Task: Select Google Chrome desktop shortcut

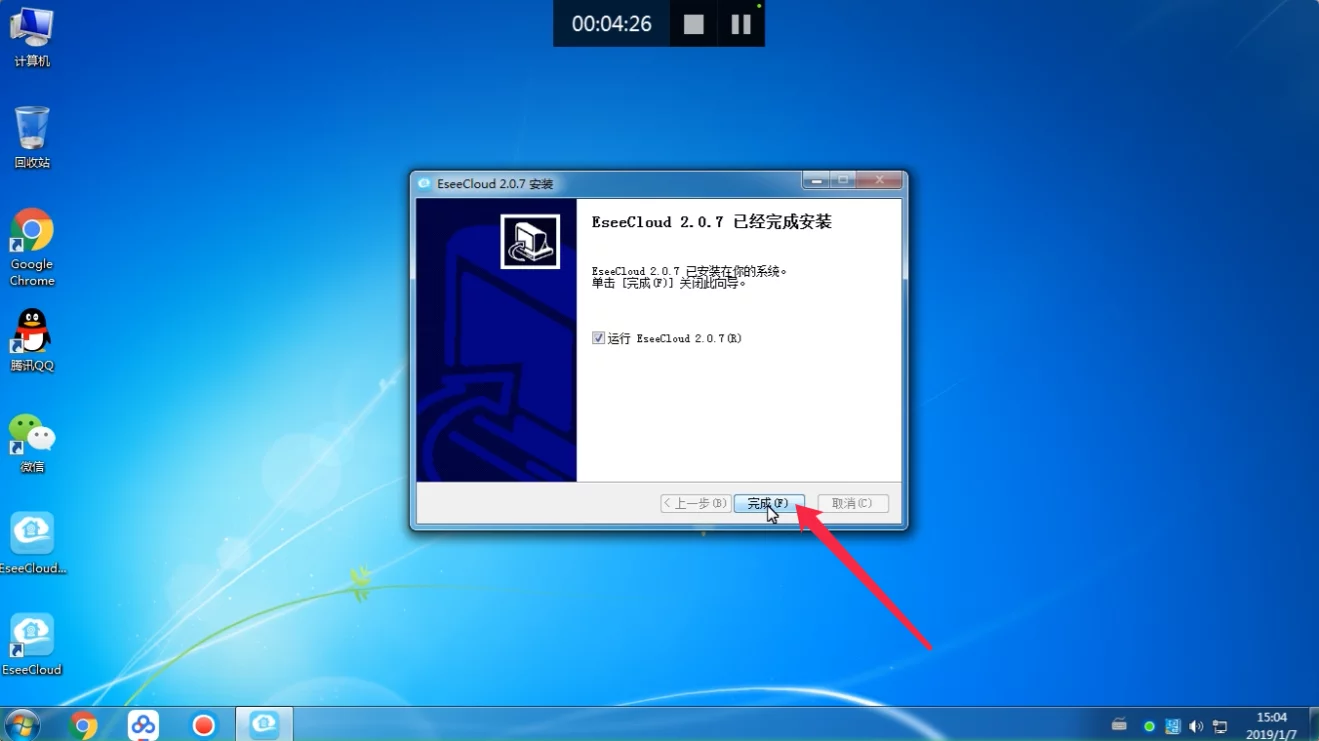Action: (x=32, y=247)
